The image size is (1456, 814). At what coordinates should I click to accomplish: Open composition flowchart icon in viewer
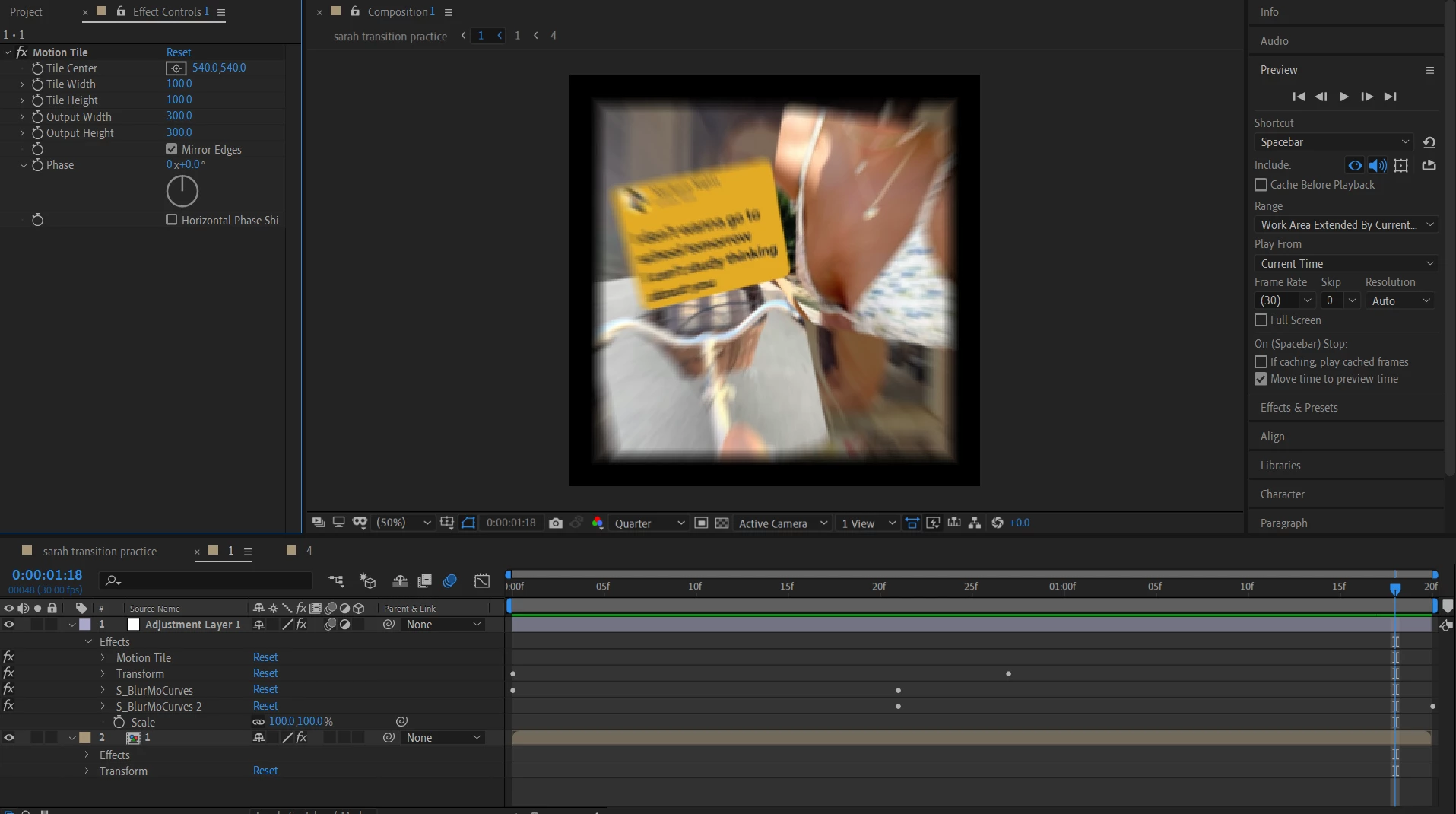975,523
